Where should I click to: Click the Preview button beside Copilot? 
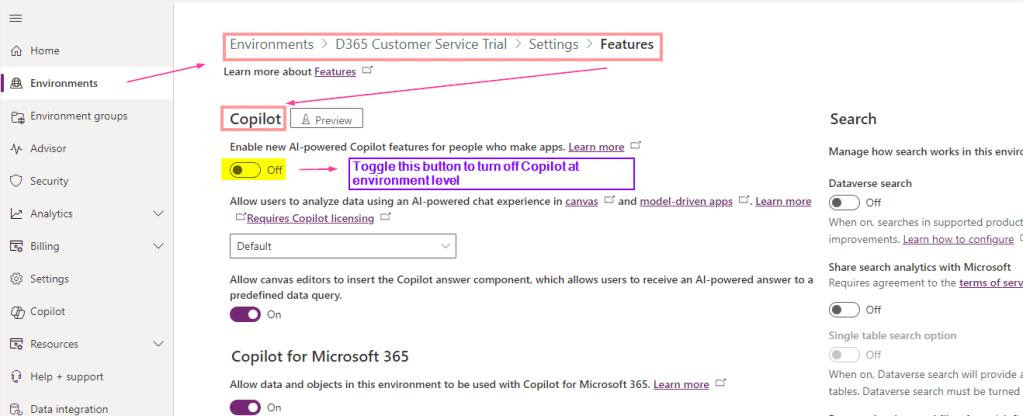326,120
